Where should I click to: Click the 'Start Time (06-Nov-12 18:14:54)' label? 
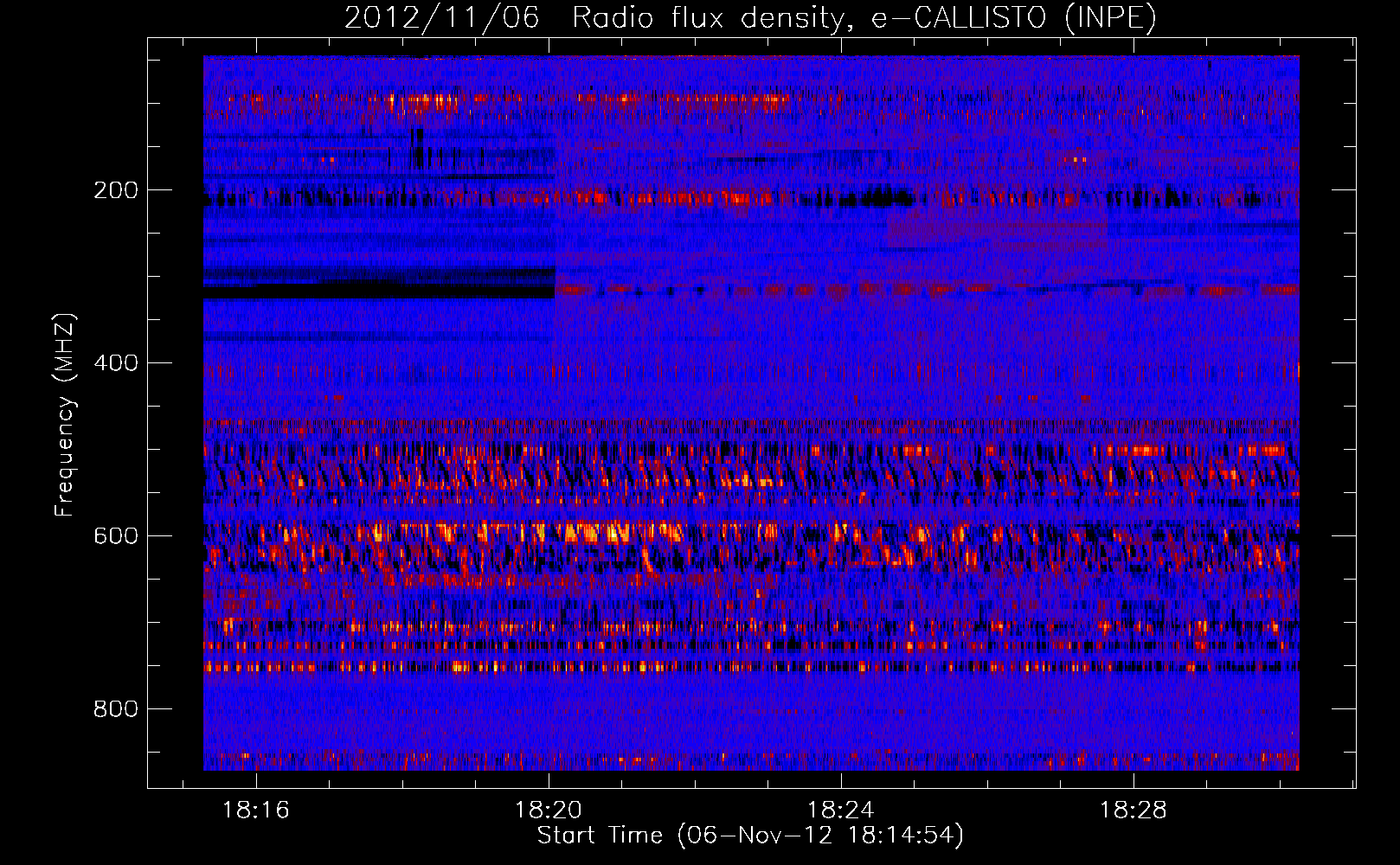pyautogui.click(x=750, y=836)
